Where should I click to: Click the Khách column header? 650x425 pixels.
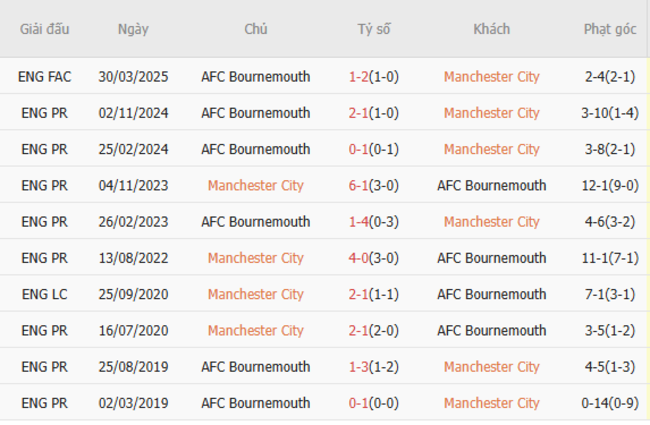coord(491,29)
